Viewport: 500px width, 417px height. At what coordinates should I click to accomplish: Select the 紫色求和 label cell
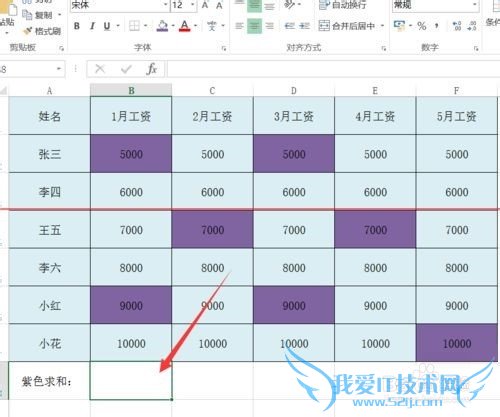click(49, 381)
